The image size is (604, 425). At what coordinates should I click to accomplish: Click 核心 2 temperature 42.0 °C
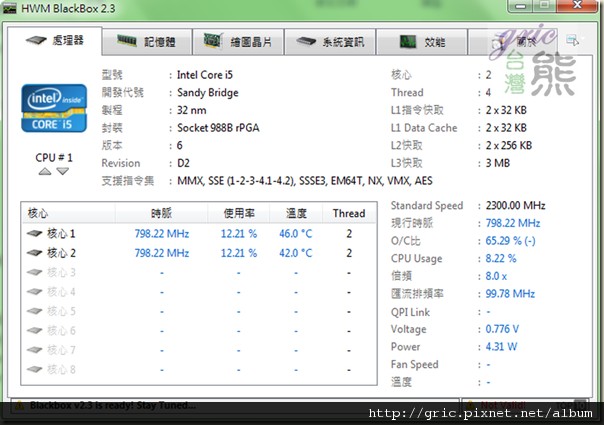296,253
